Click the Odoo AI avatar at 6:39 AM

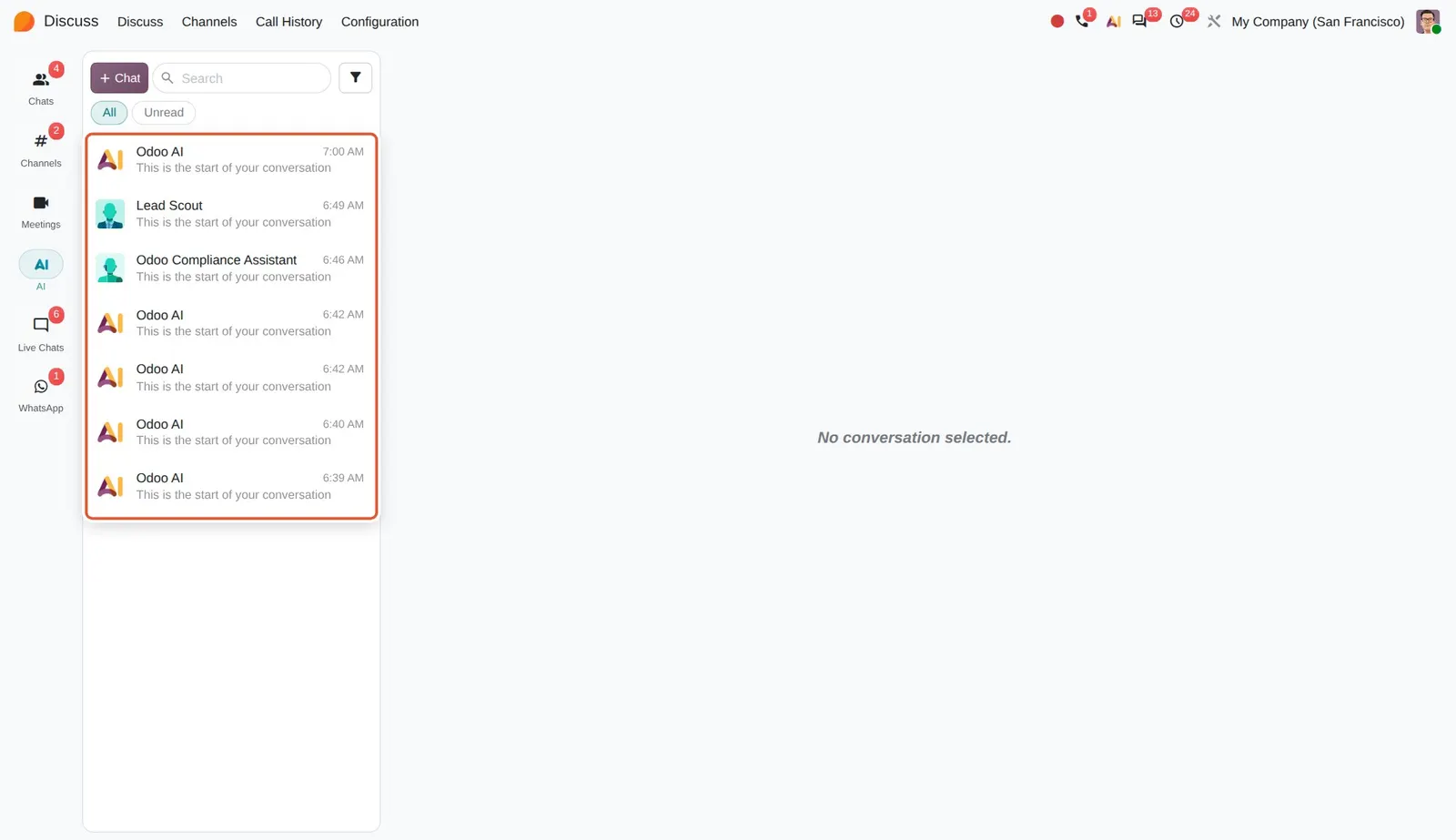[x=110, y=486]
